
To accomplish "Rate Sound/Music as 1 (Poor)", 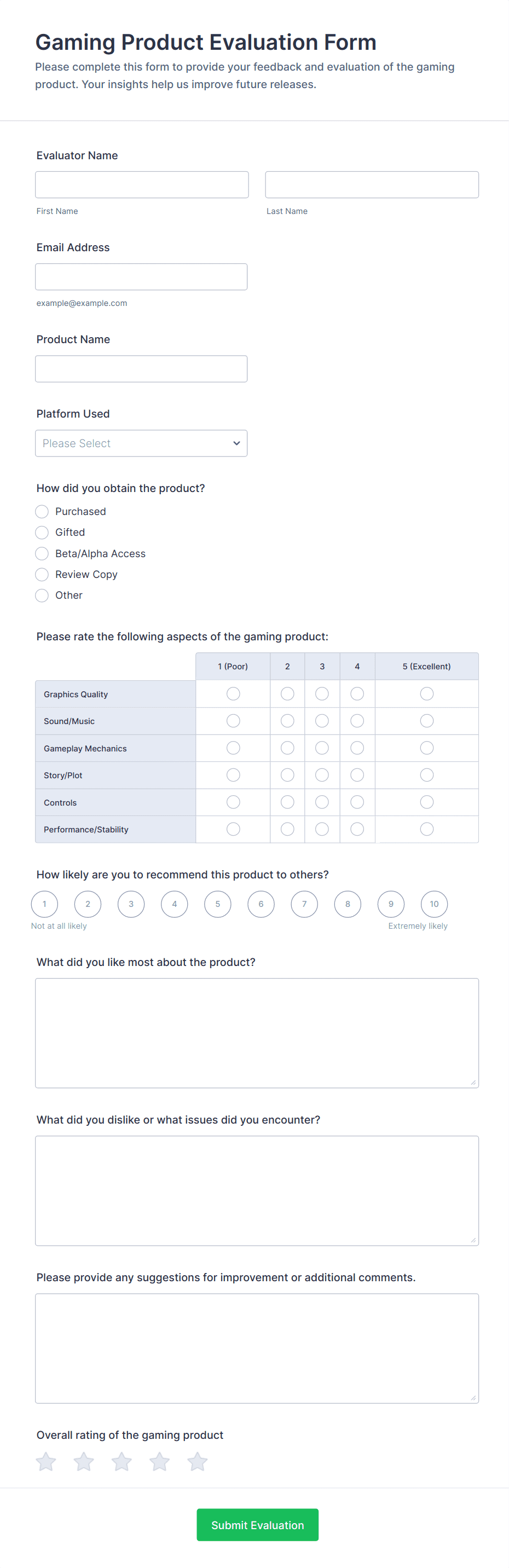I will click(233, 721).
